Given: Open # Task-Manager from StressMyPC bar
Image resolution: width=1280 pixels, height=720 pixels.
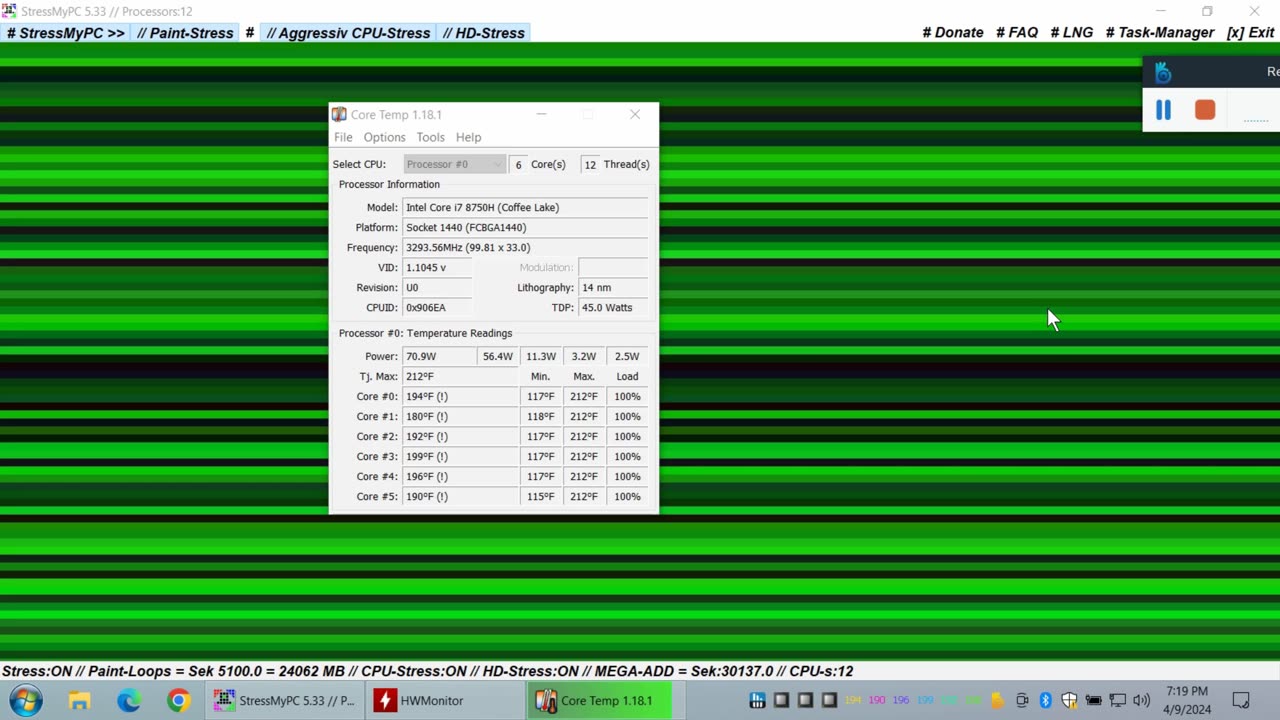Looking at the screenshot, I should click(x=1160, y=33).
